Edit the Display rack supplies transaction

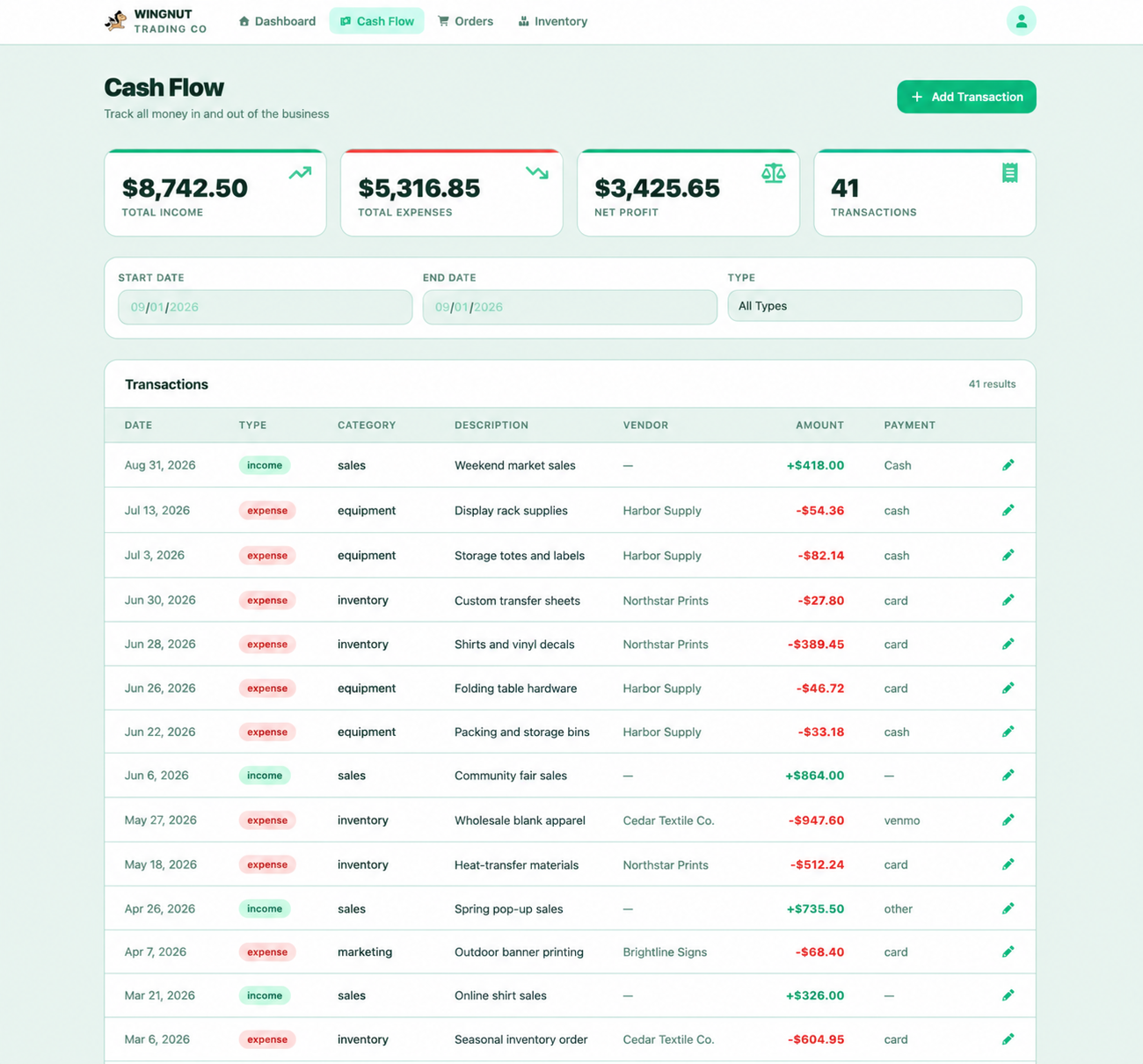click(1008, 510)
